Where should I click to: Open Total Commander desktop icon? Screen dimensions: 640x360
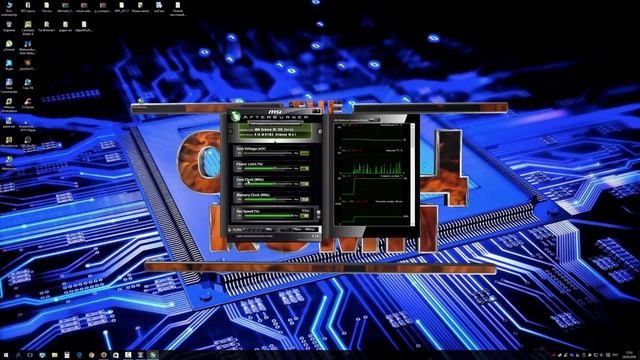9,86
